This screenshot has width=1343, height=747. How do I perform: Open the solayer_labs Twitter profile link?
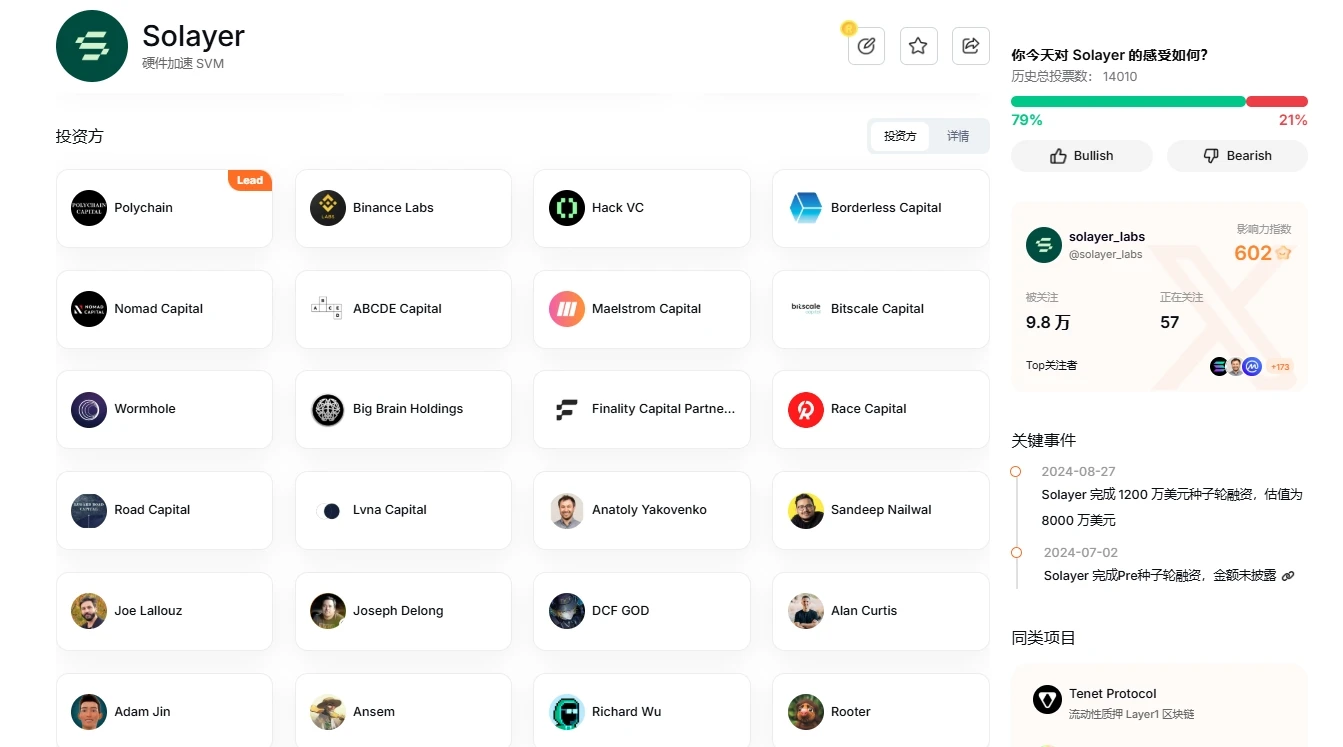1106,237
